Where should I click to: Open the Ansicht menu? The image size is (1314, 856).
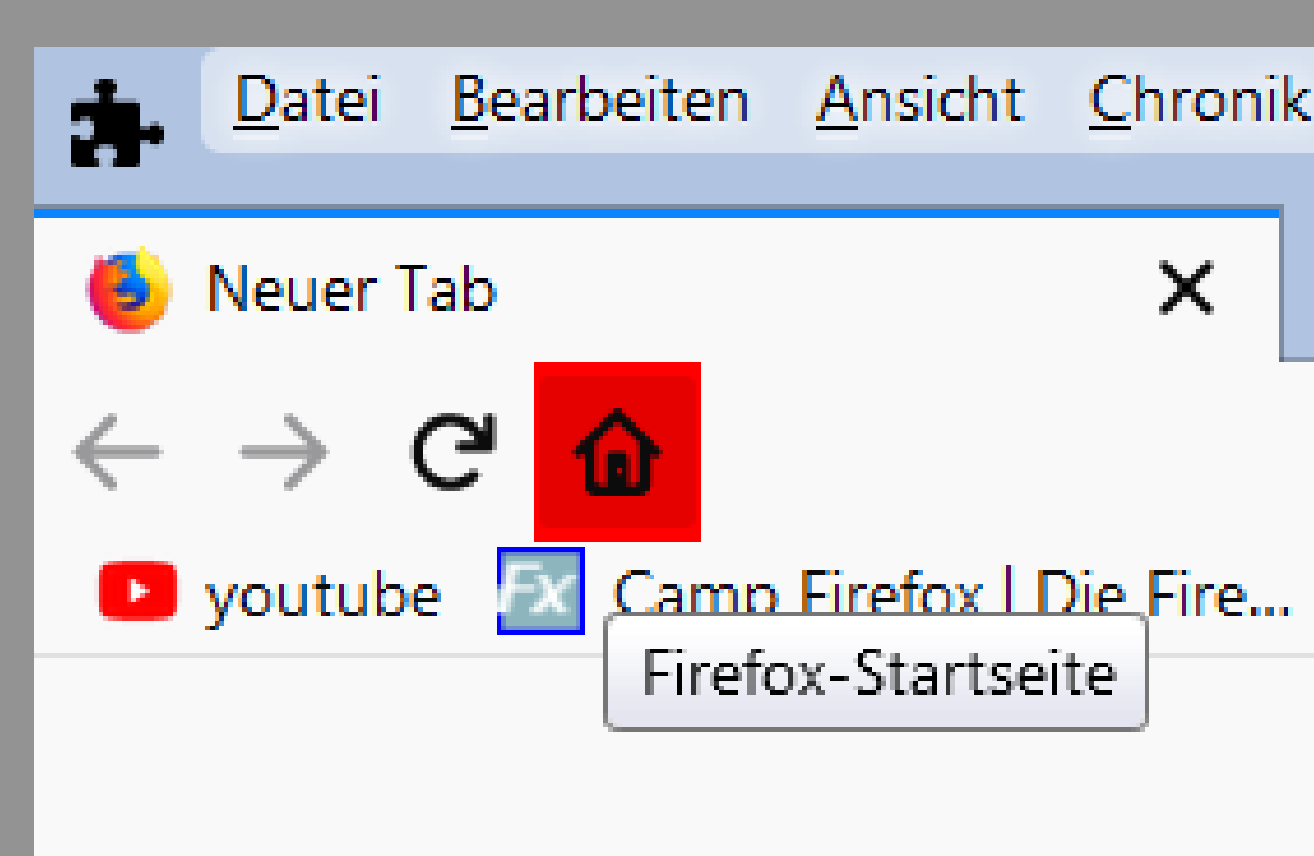click(920, 100)
